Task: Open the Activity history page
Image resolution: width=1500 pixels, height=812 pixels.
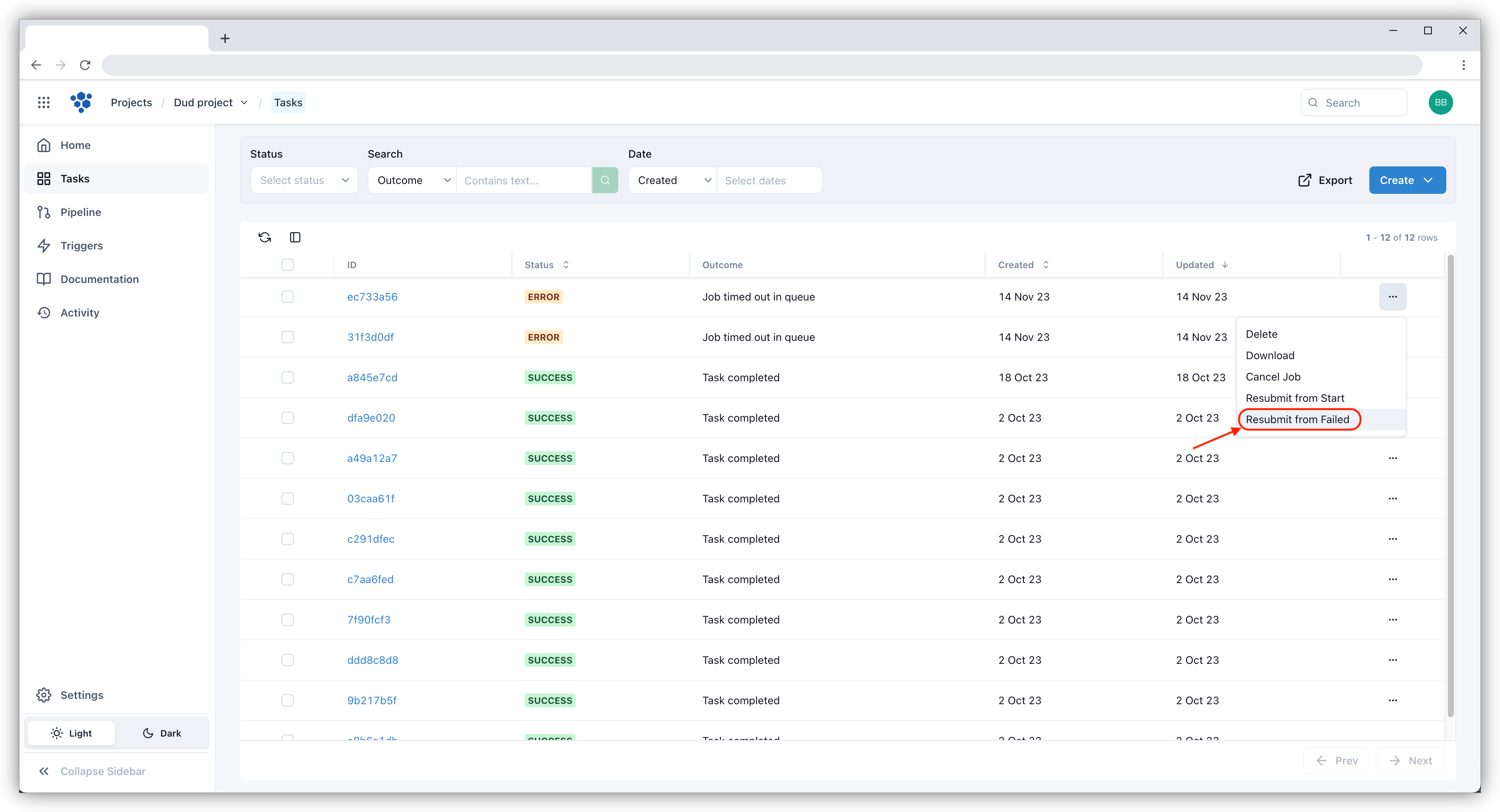Action: [x=80, y=313]
